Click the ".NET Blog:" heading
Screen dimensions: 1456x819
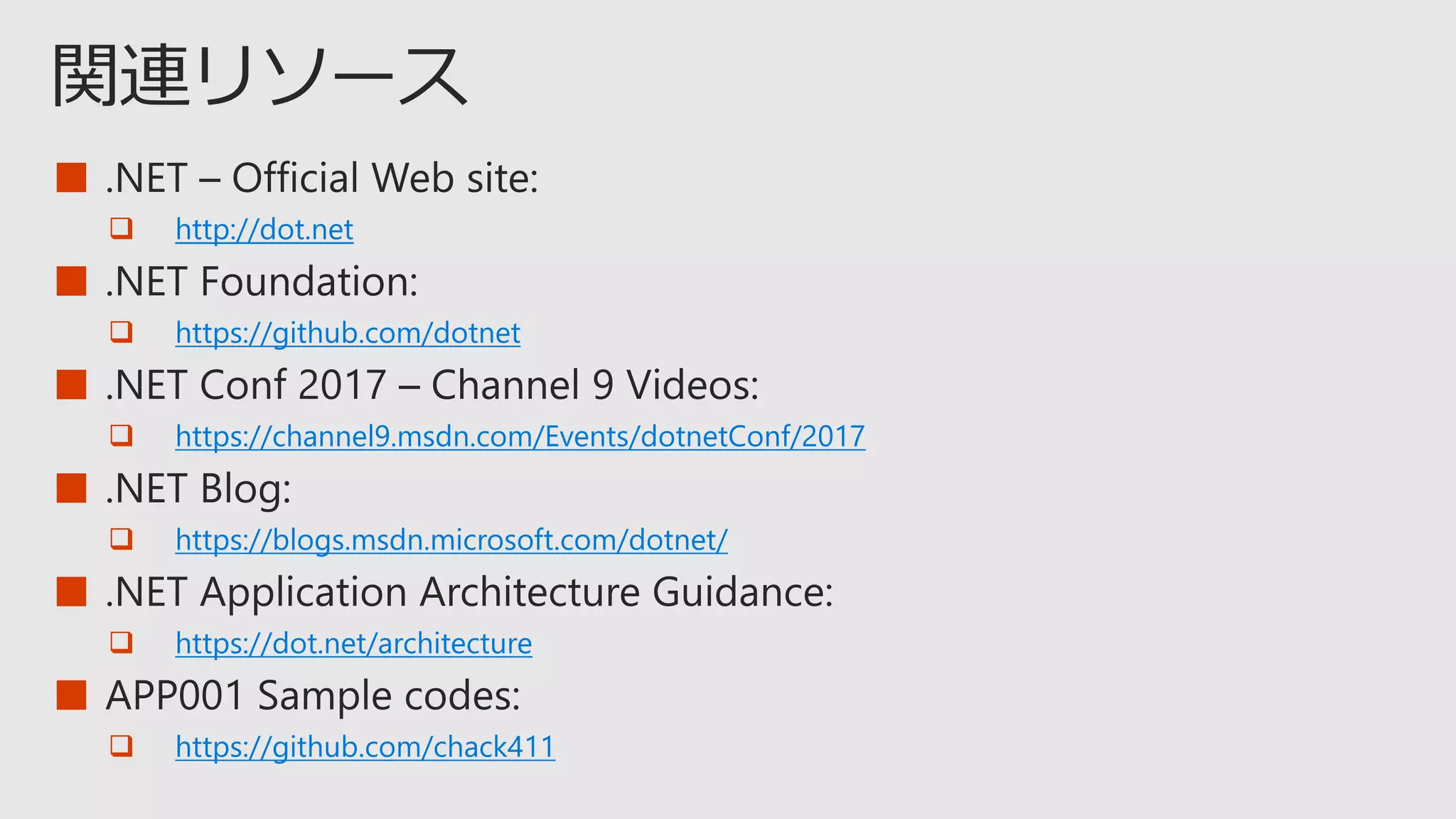(198, 489)
